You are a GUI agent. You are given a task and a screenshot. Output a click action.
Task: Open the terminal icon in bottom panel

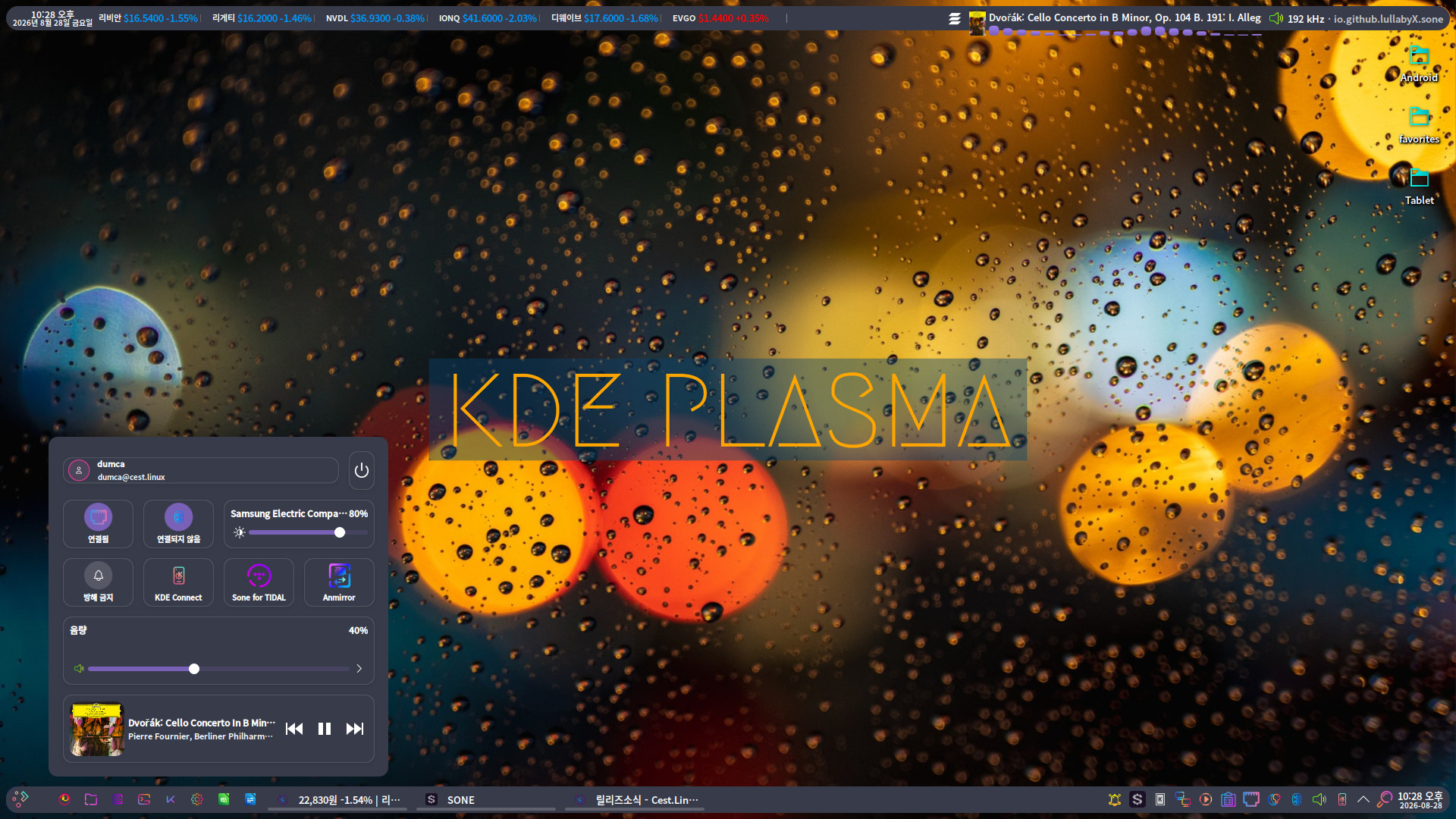click(144, 799)
